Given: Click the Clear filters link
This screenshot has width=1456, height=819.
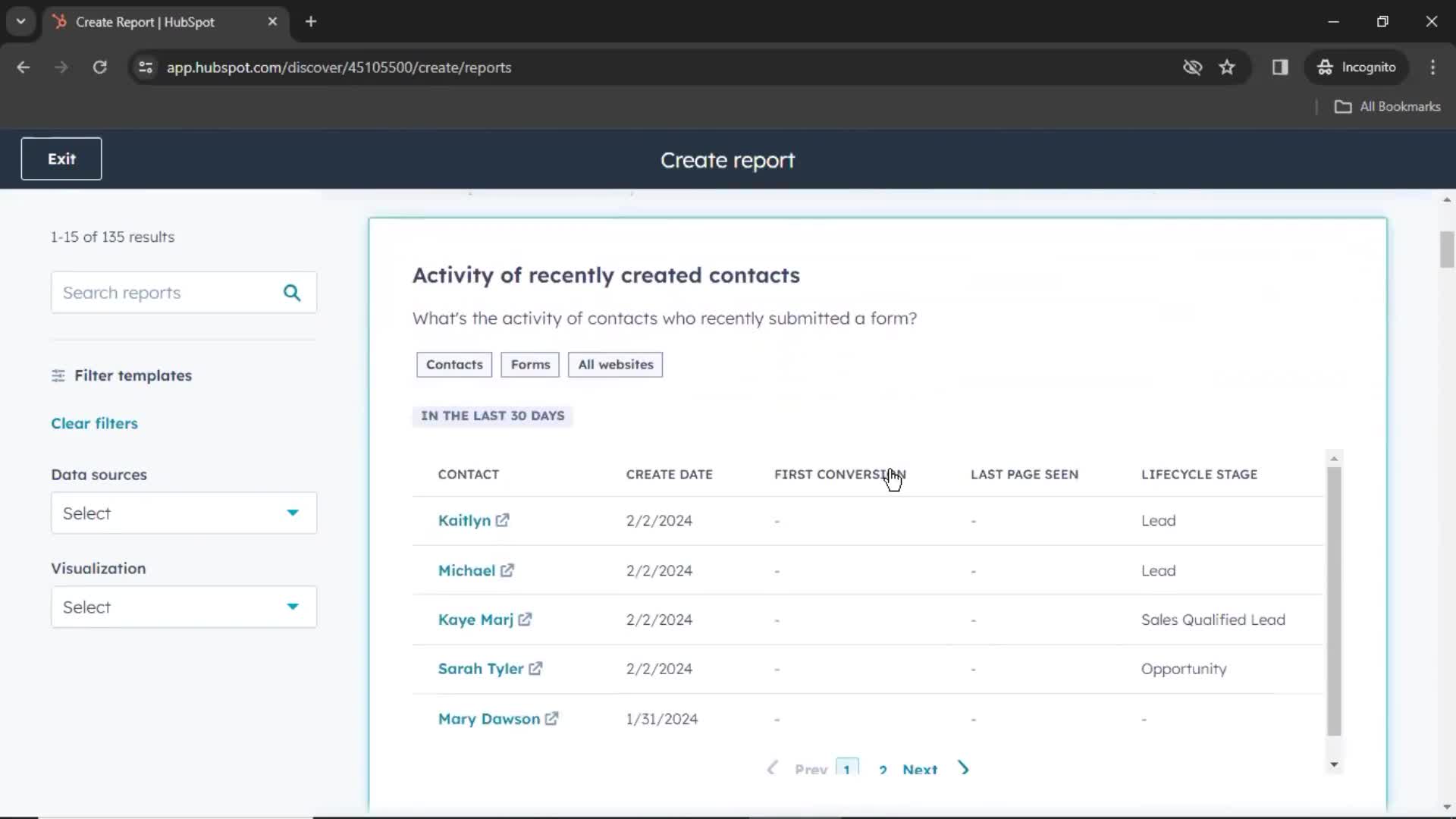Looking at the screenshot, I should point(94,423).
